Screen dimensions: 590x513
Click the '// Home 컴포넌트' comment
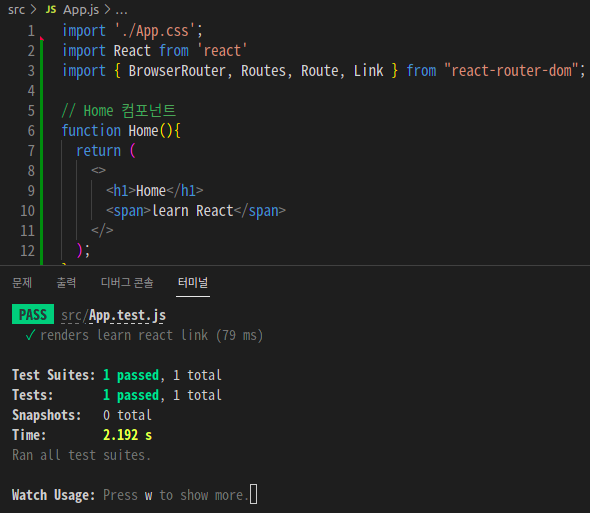119,111
